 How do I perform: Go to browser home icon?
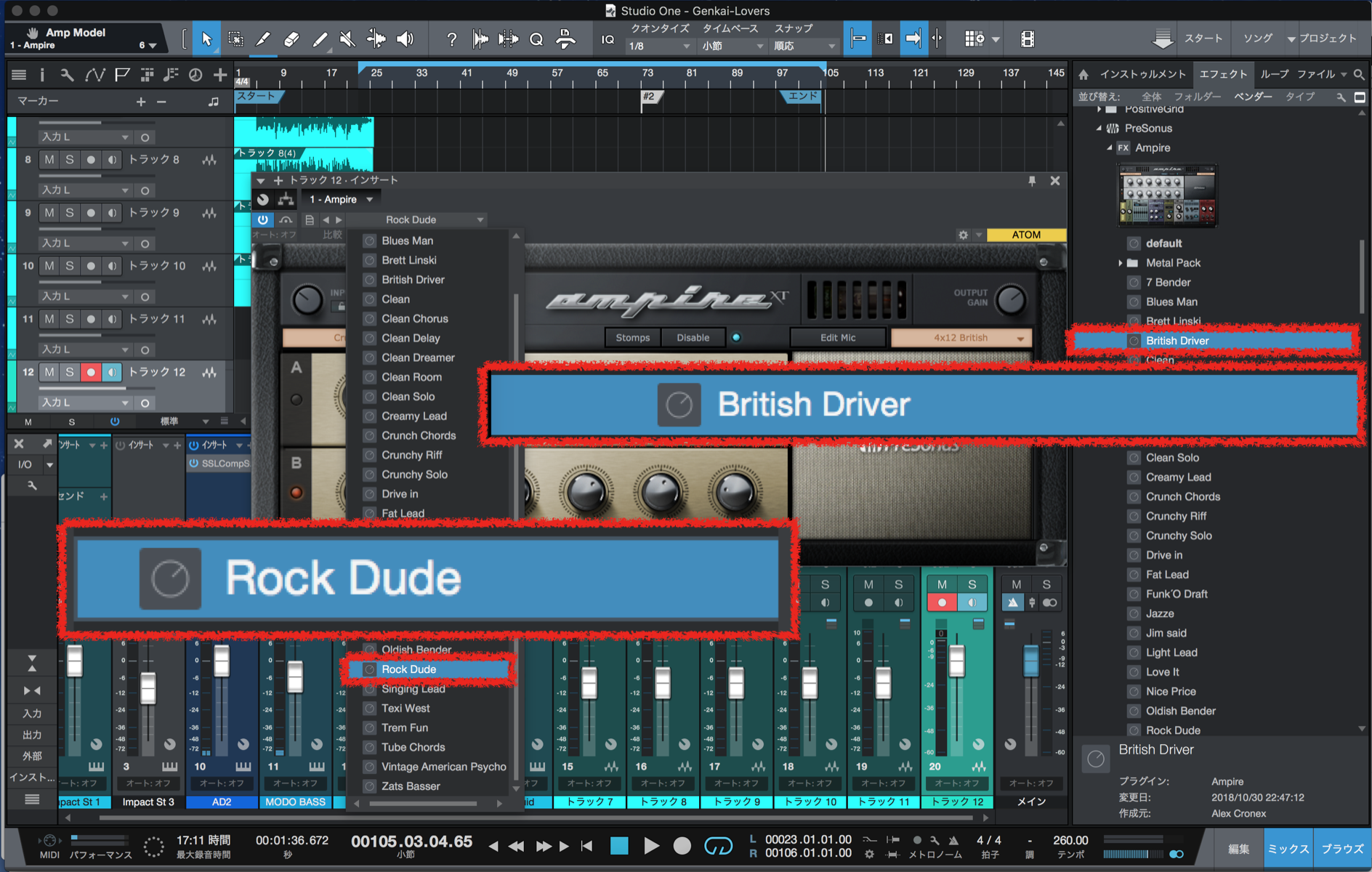point(1084,74)
